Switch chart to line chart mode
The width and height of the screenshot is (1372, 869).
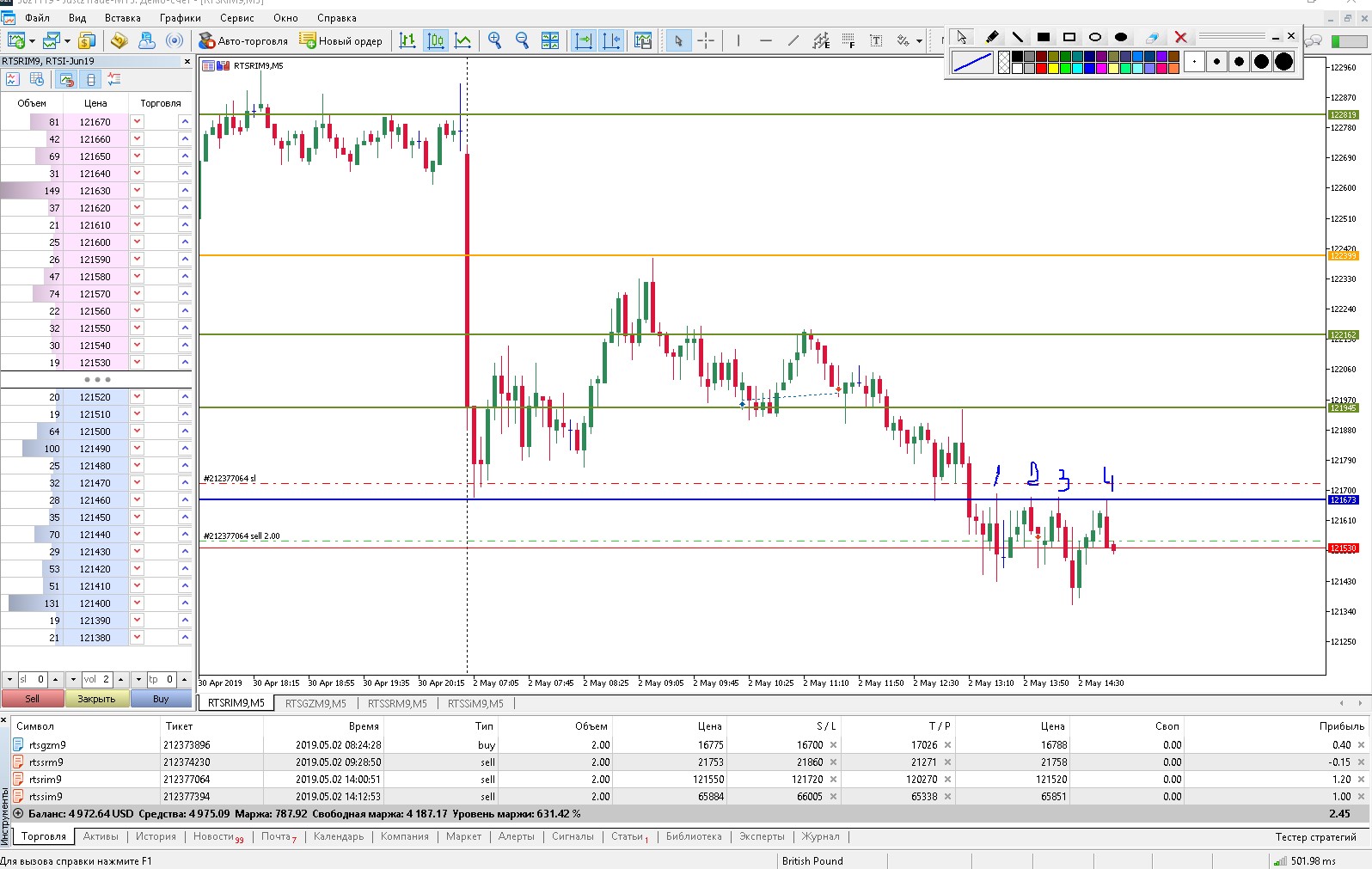coord(463,40)
